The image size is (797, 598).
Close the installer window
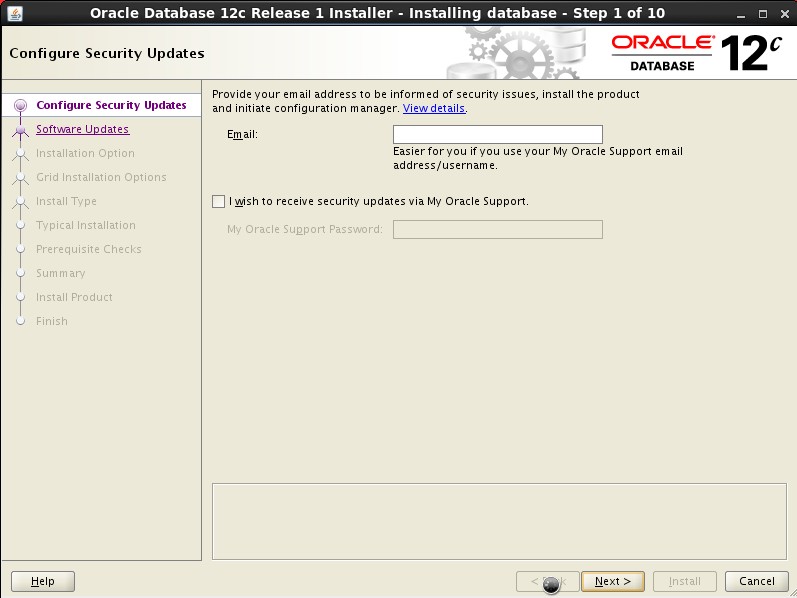(785, 14)
